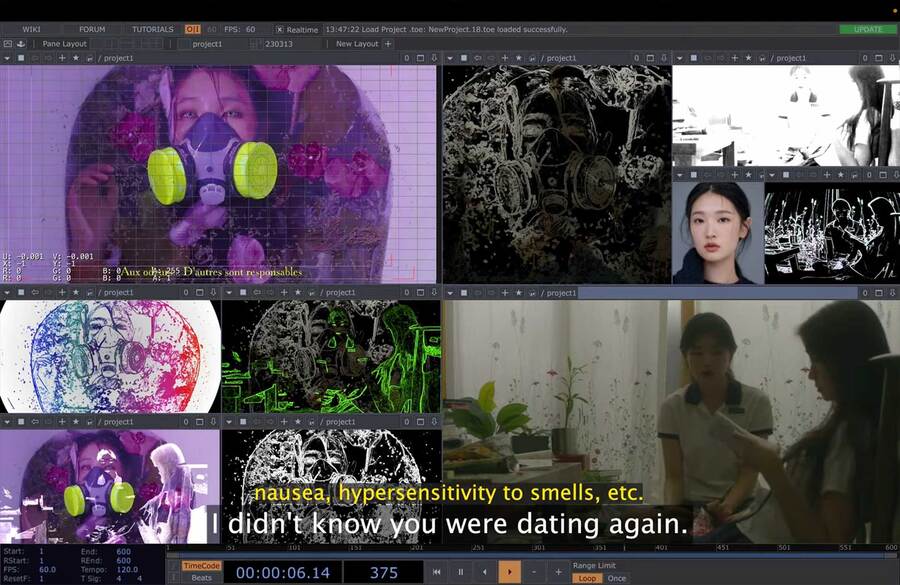Open the TUTORIALS link

153,30
